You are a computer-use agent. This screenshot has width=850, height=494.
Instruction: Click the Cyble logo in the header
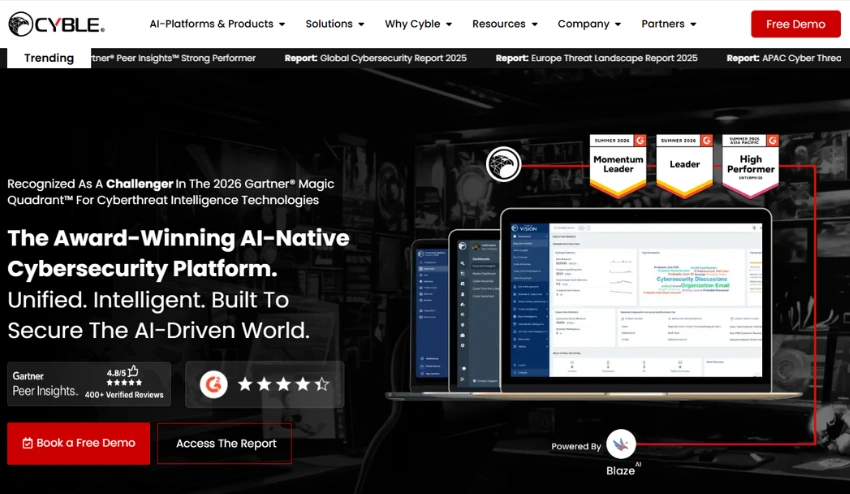click(x=56, y=24)
